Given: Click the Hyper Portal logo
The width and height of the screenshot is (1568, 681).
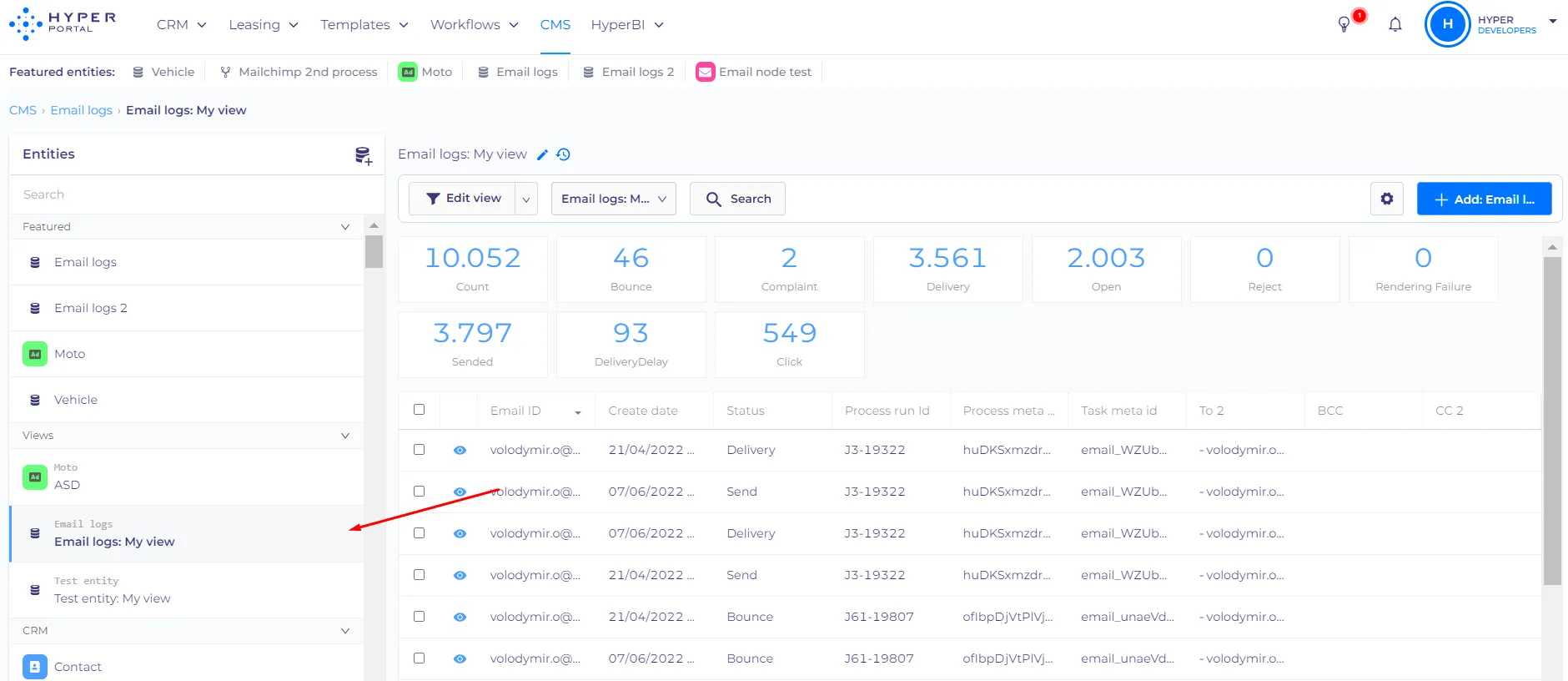Looking at the screenshot, I should (x=63, y=24).
